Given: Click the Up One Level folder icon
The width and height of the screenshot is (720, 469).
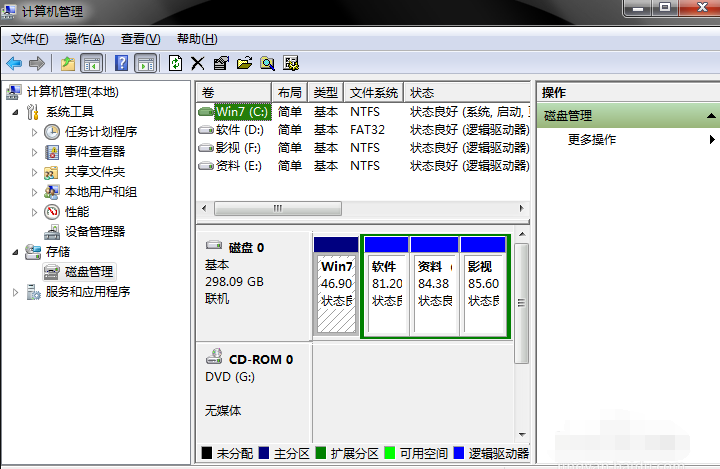Looking at the screenshot, I should tap(68, 63).
